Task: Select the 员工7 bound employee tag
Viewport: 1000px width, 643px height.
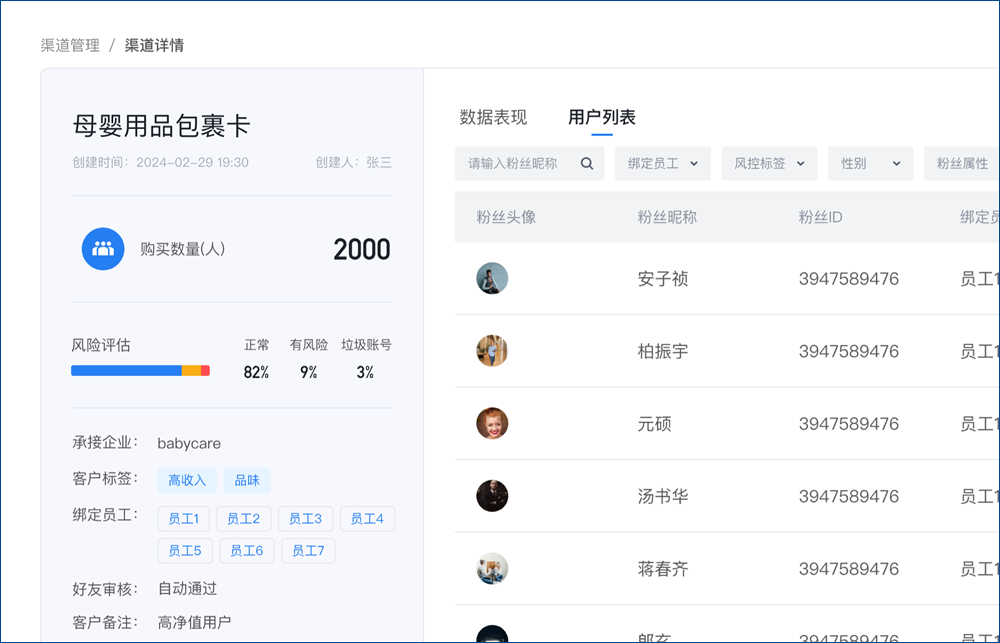Action: point(308,551)
